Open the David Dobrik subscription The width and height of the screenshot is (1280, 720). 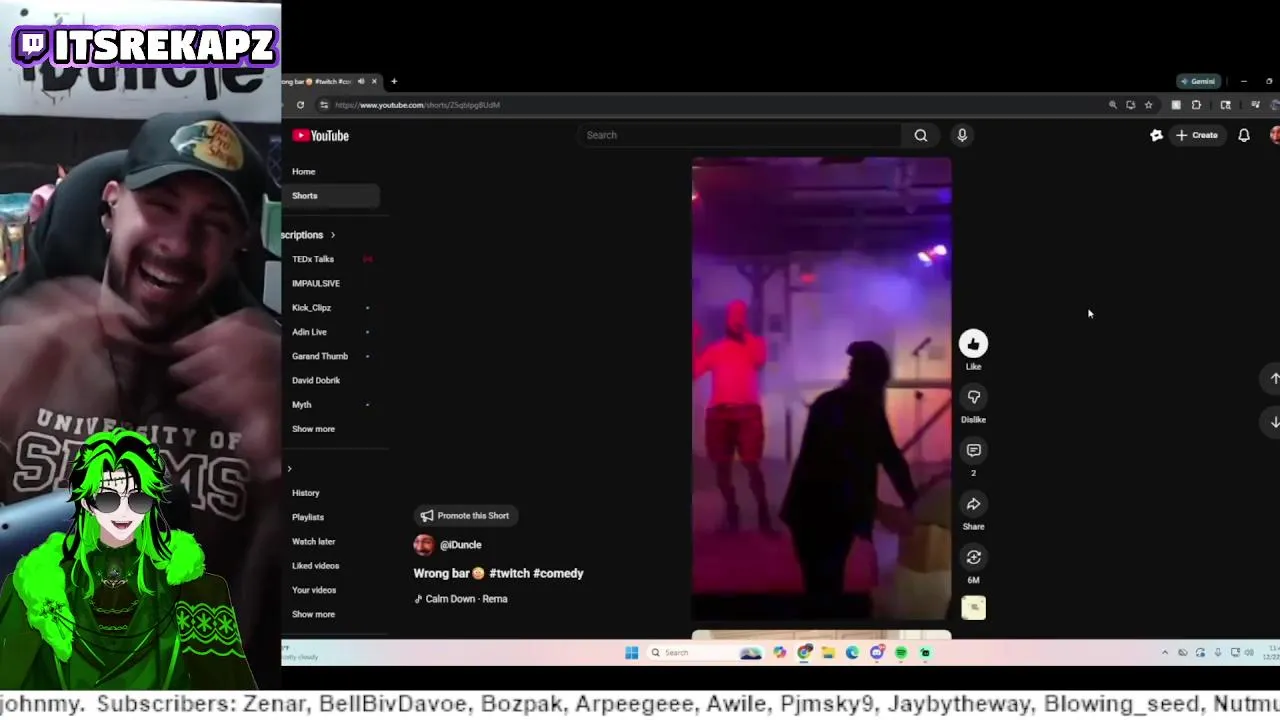coord(316,380)
